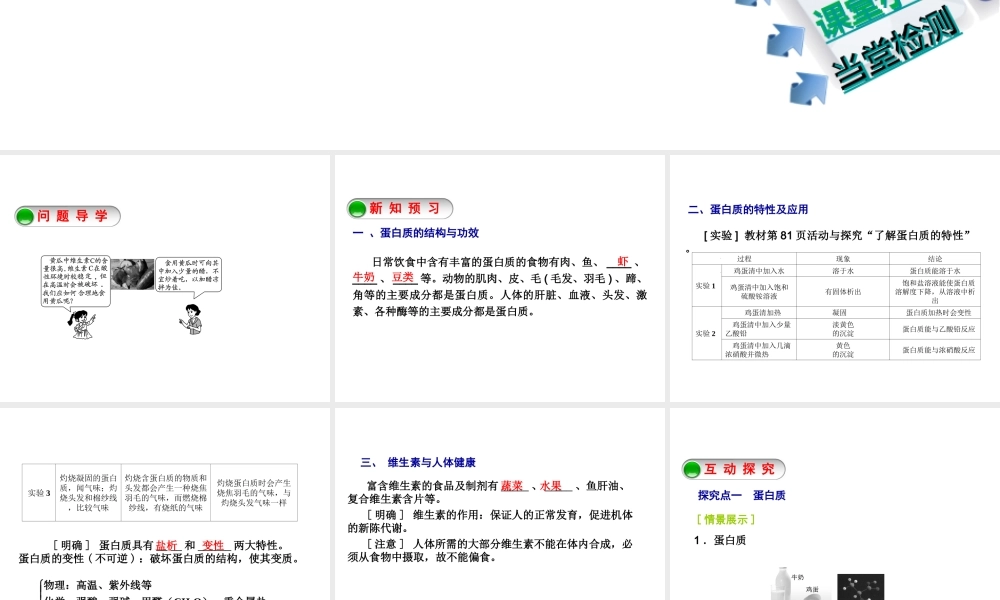Viewport: 1000px width, 600px height.
Task: Click the 实验1 row label
Action: pyautogui.click(x=706, y=286)
